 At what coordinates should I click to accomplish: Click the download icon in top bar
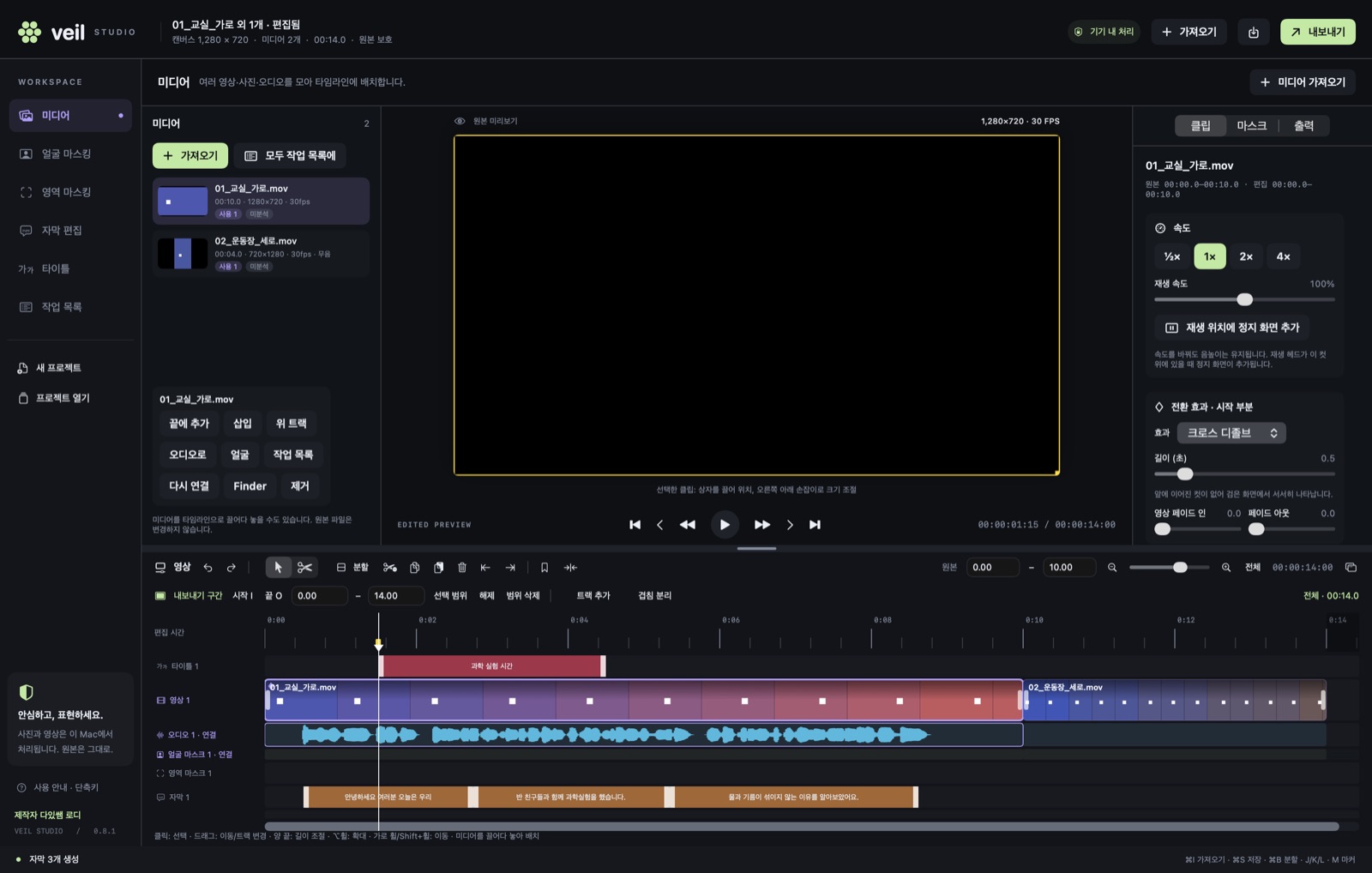[1254, 32]
